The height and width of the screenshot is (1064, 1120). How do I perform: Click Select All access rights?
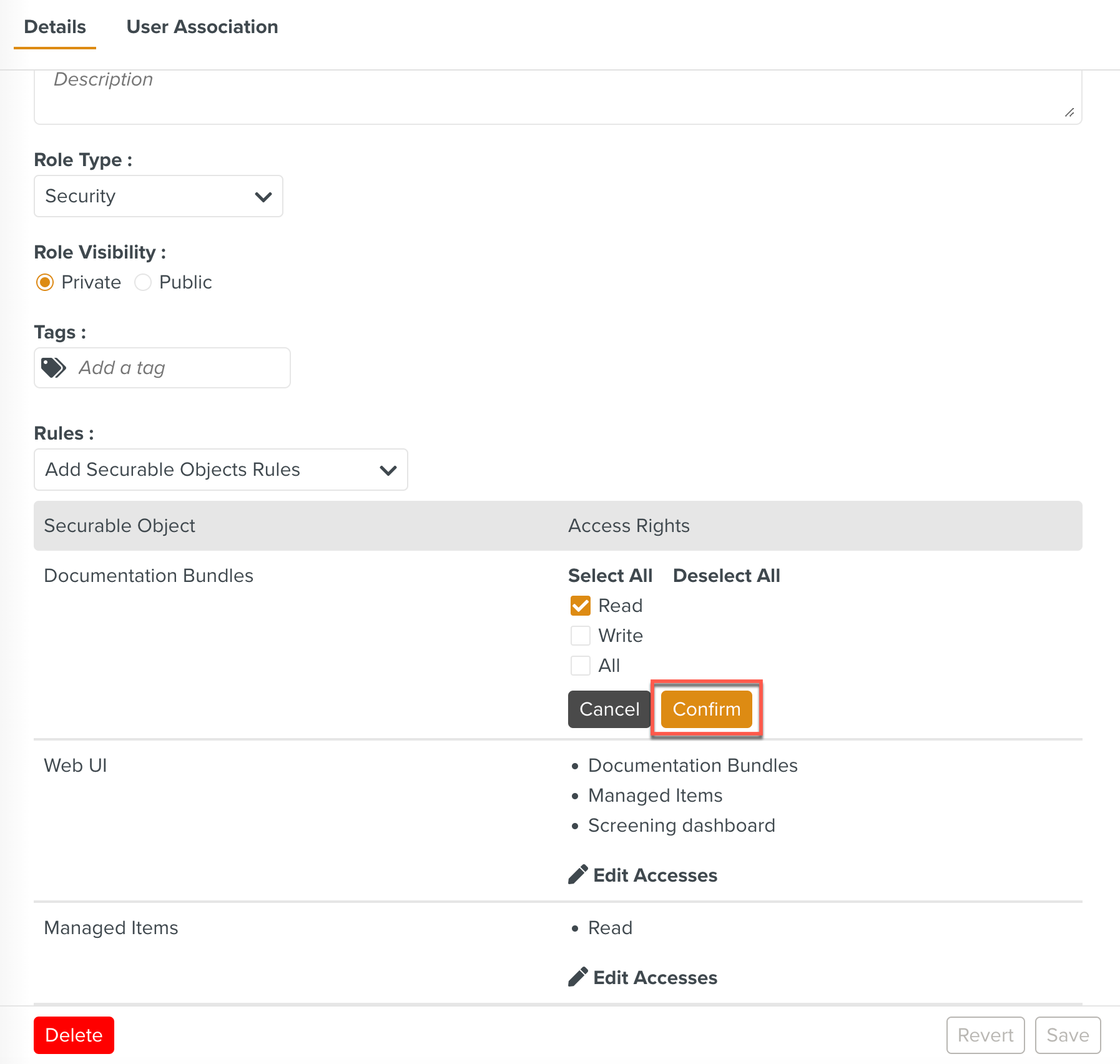click(x=610, y=576)
